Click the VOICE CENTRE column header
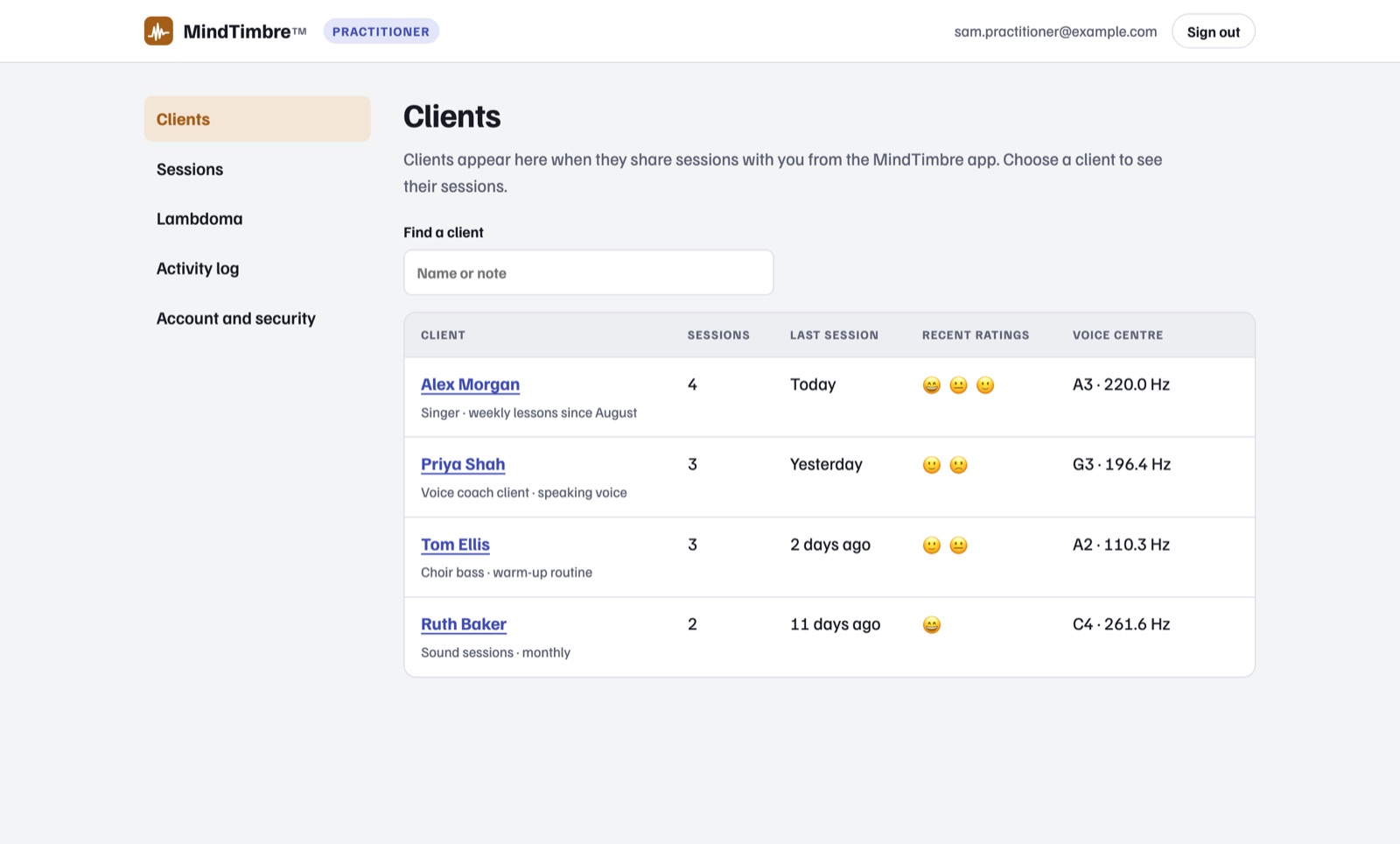Image resolution: width=1400 pixels, height=844 pixels. (1118, 335)
